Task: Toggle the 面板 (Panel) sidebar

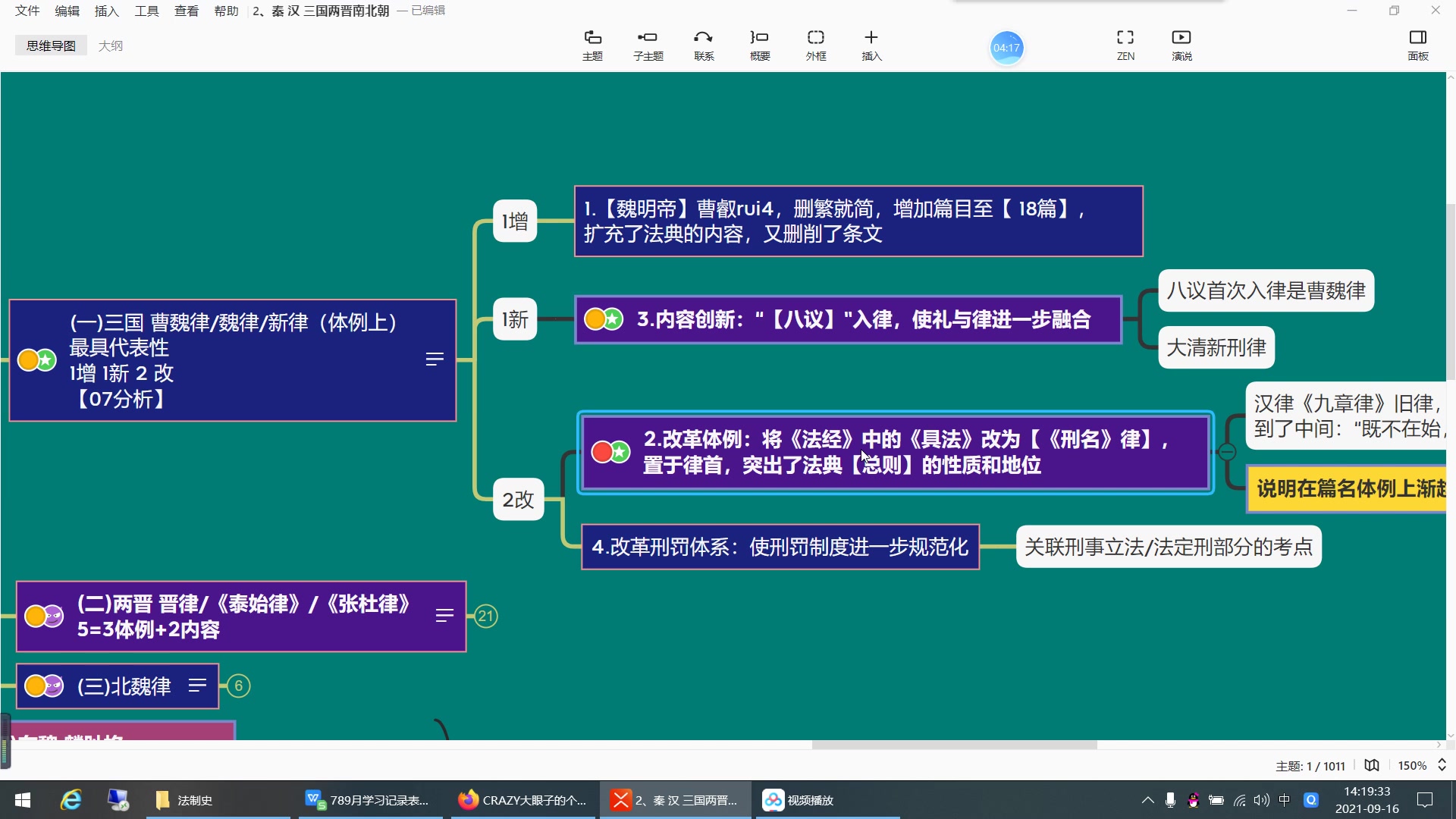Action: (x=1418, y=45)
